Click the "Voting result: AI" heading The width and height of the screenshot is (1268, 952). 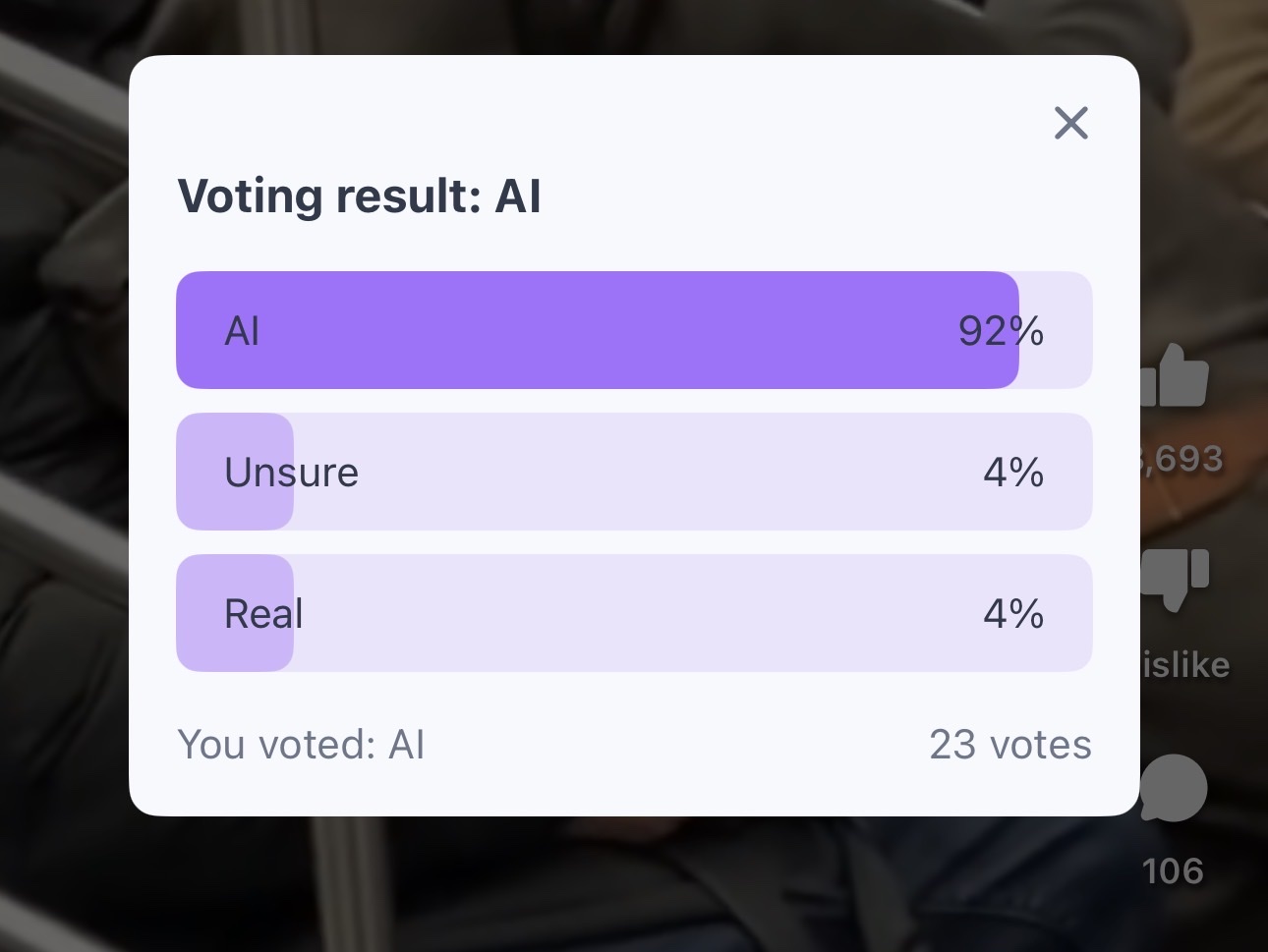coord(359,196)
